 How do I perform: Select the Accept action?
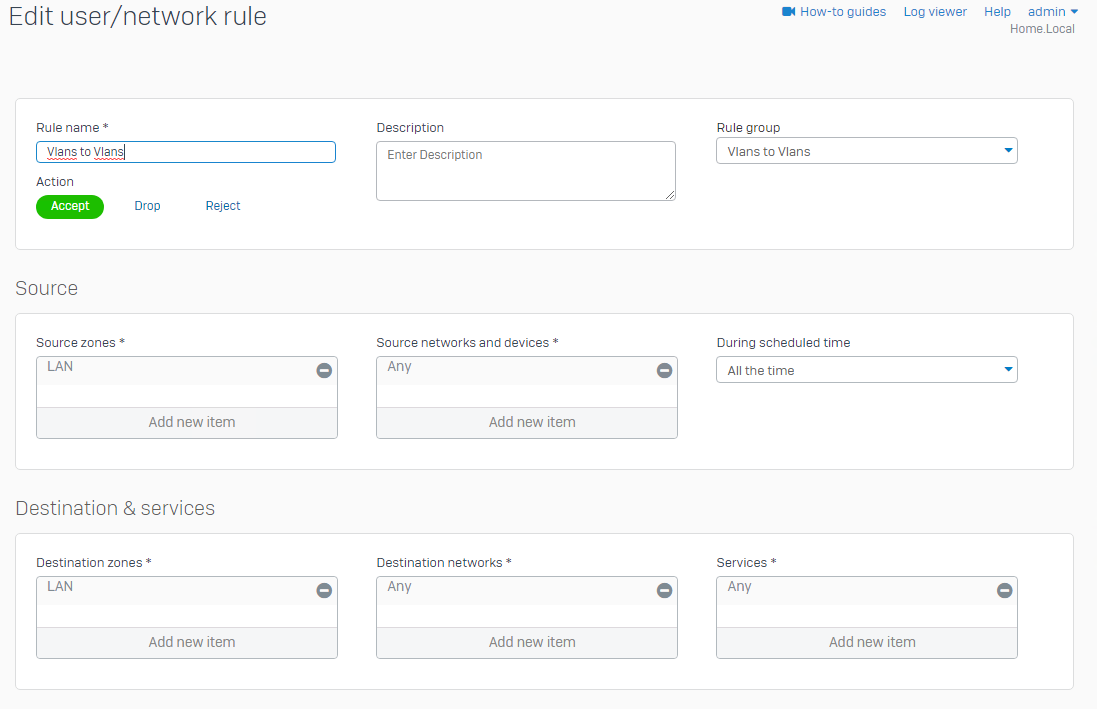click(70, 206)
